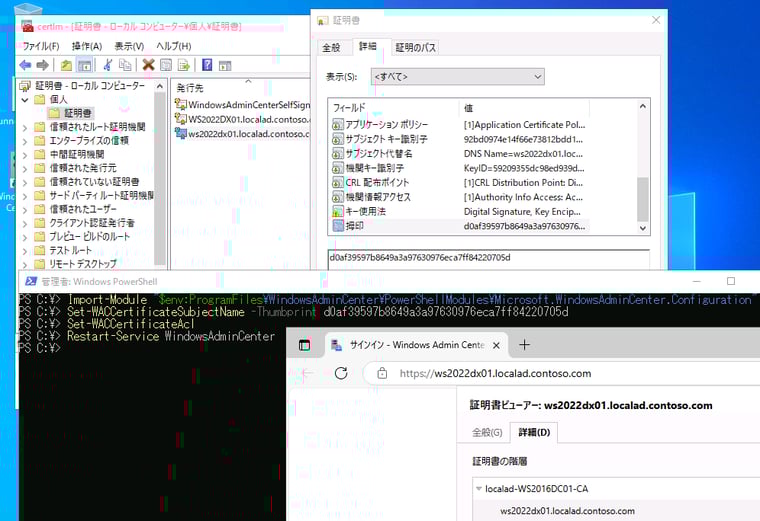The height and width of the screenshot is (521, 760).
Task: Open the 表示(S) <すべて> dropdown
Action: point(458,77)
